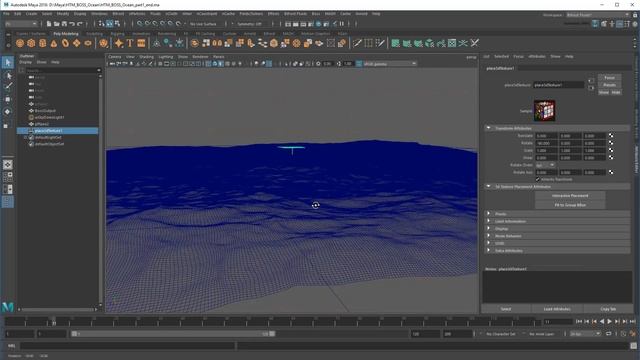
Task: Click the single perspective layout icon
Action: [8, 165]
